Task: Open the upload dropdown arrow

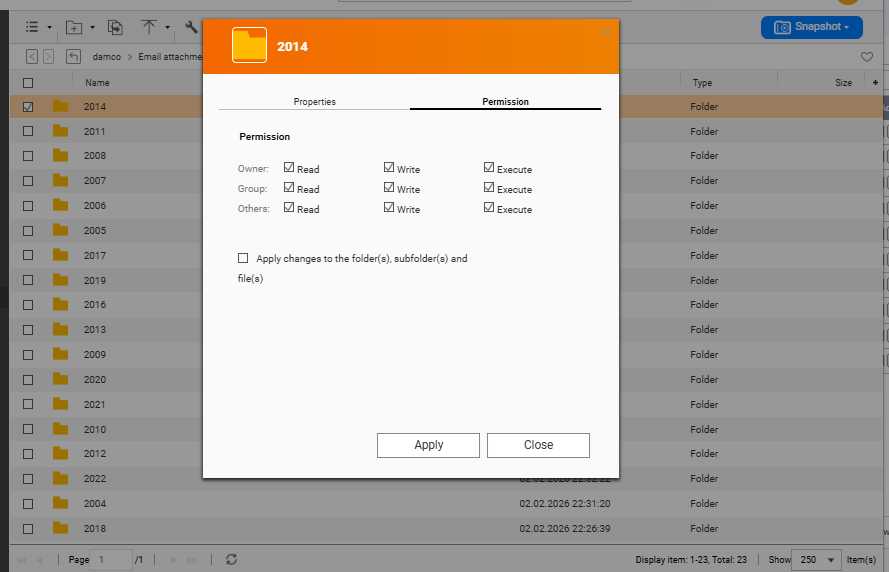Action: click(x=167, y=27)
